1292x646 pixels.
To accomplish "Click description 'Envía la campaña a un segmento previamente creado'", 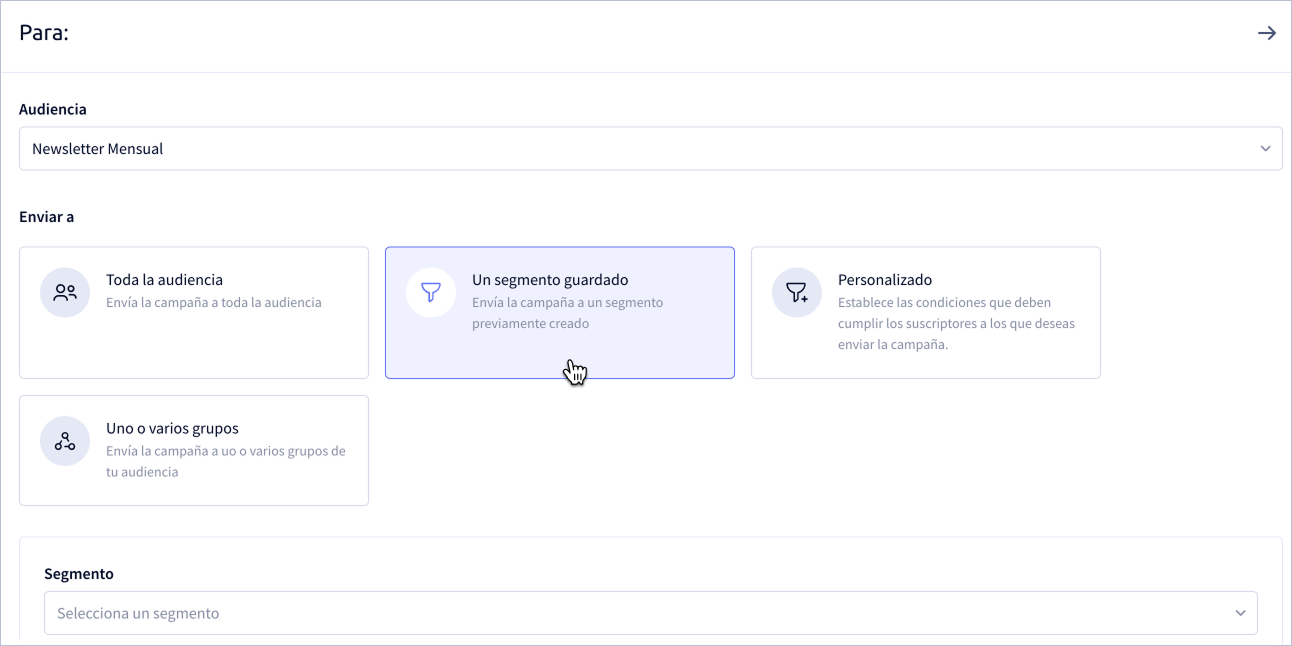I will tap(568, 313).
